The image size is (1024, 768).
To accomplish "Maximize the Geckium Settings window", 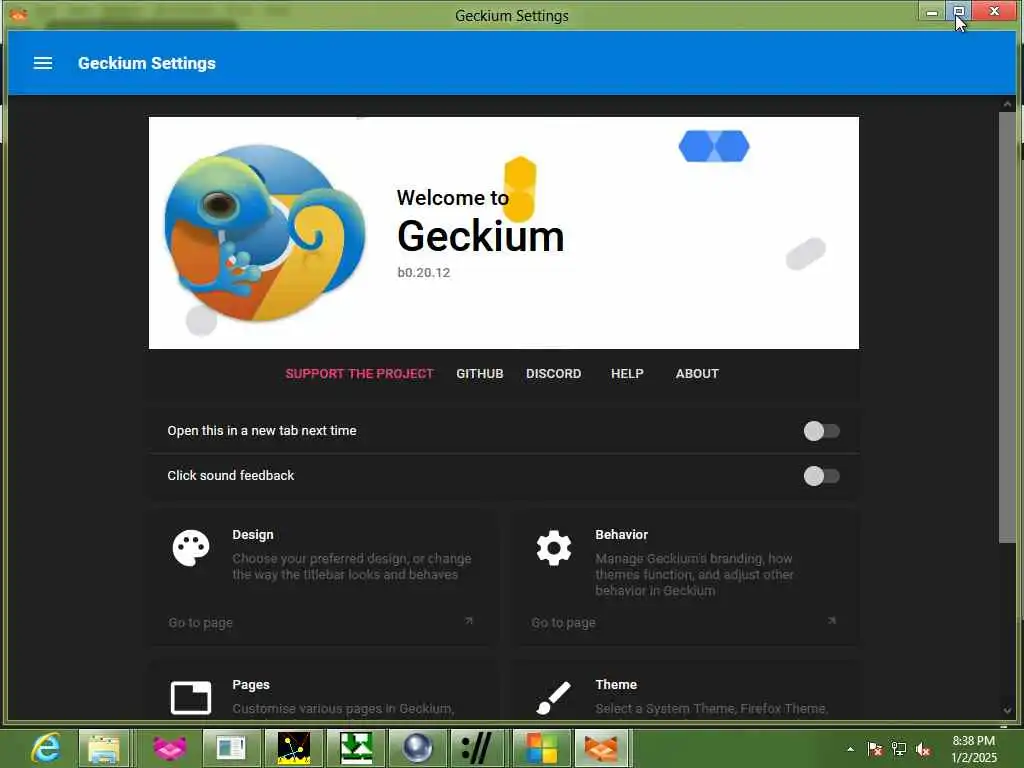I will [959, 12].
